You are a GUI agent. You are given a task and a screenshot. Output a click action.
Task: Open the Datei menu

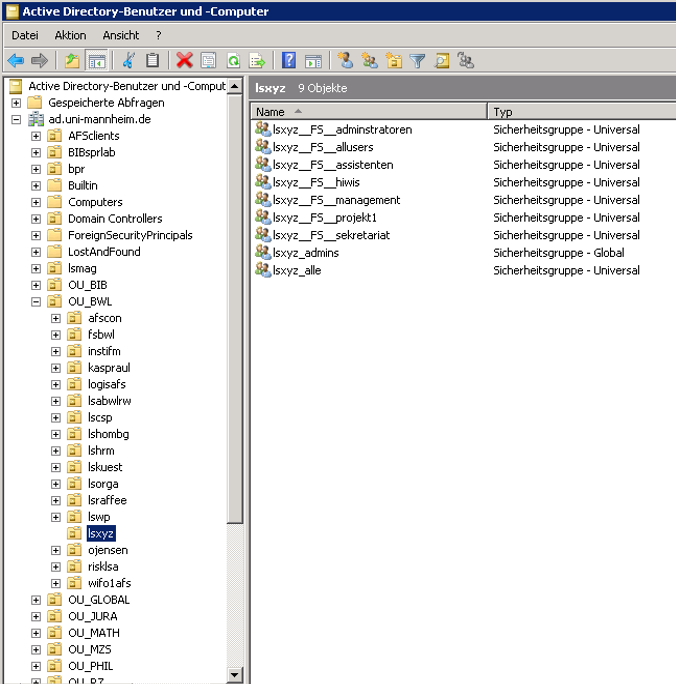pos(25,35)
